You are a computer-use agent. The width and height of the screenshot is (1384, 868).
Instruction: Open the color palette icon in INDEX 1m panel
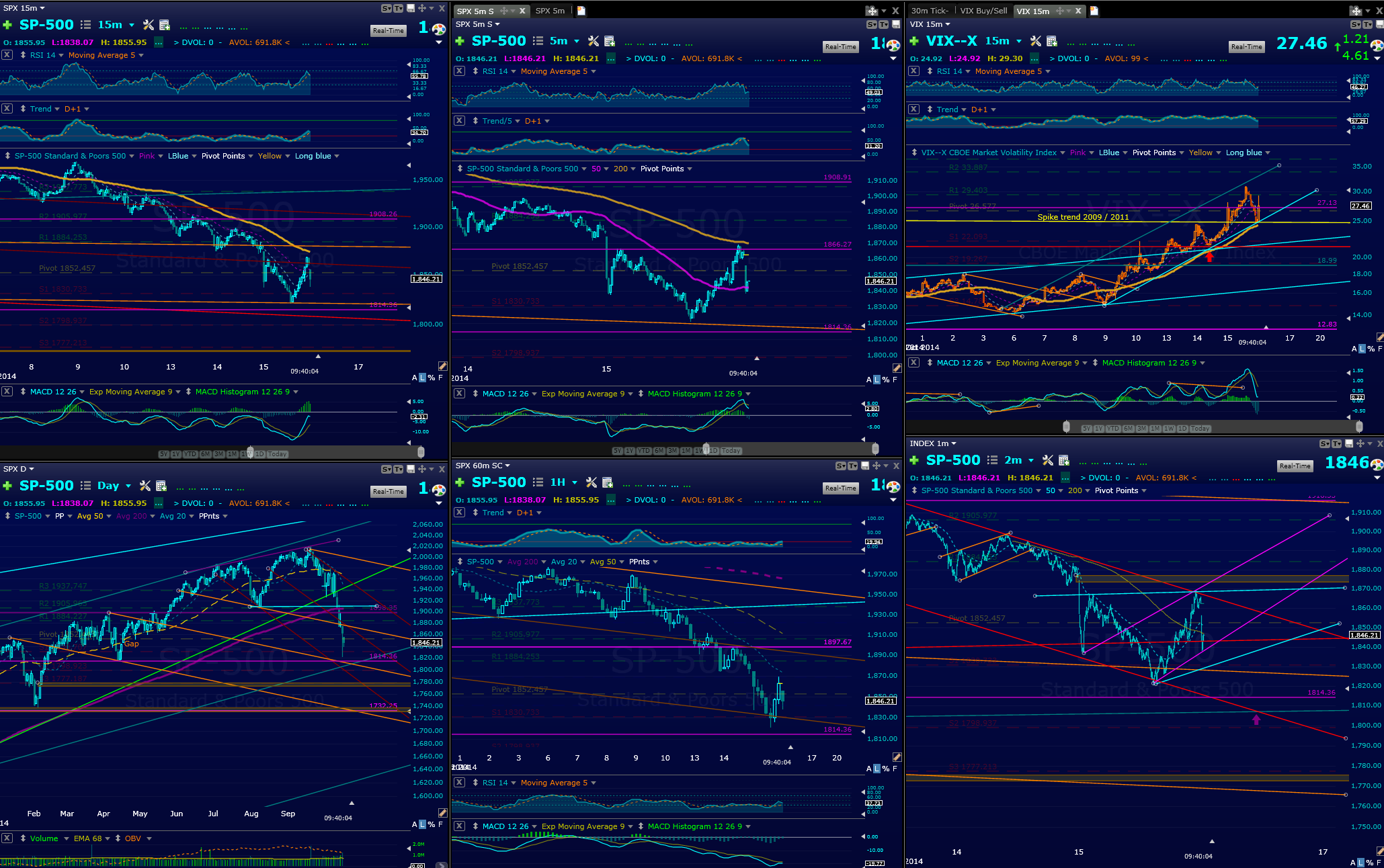coord(1377,465)
